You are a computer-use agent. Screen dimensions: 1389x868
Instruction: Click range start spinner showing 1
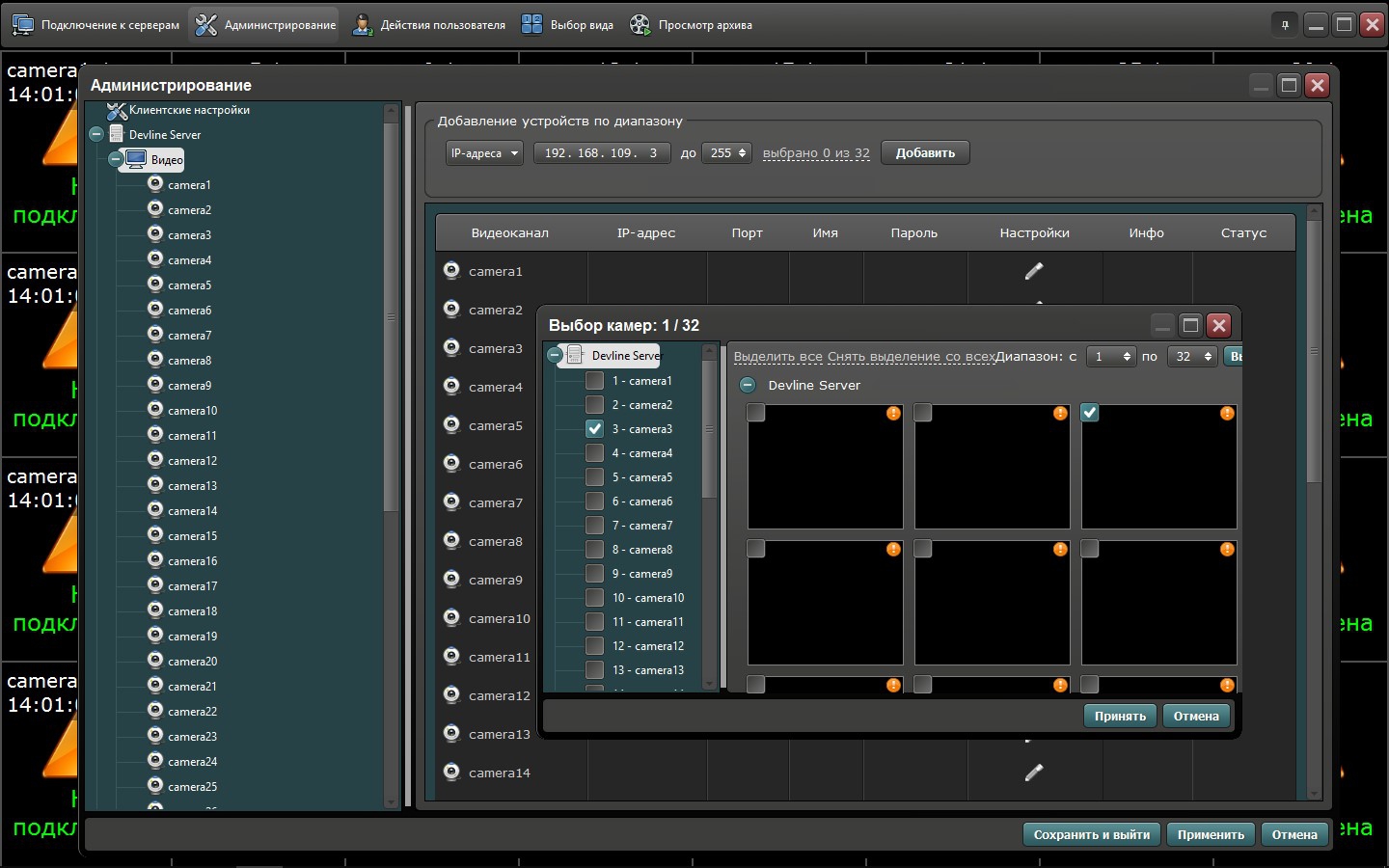tap(1111, 357)
